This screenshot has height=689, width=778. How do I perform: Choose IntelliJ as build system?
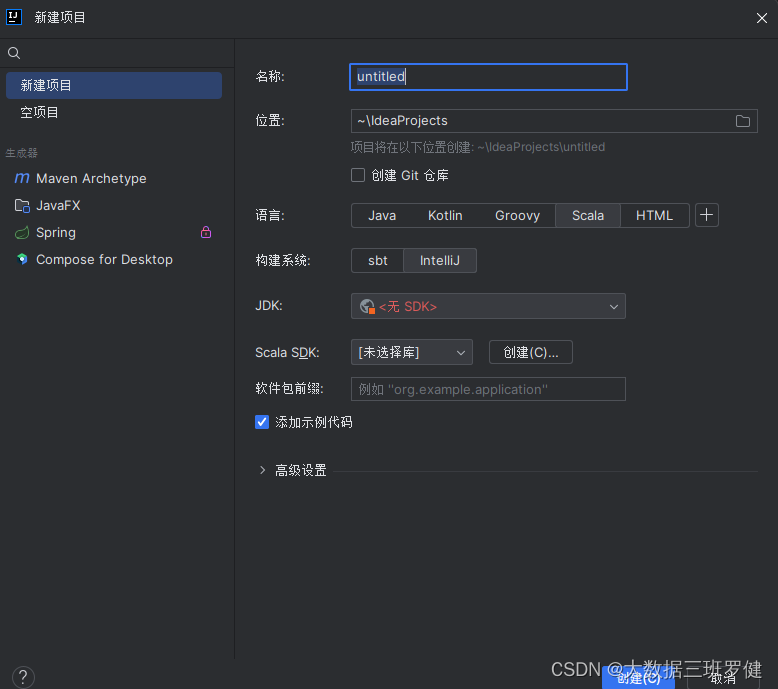tap(440, 260)
